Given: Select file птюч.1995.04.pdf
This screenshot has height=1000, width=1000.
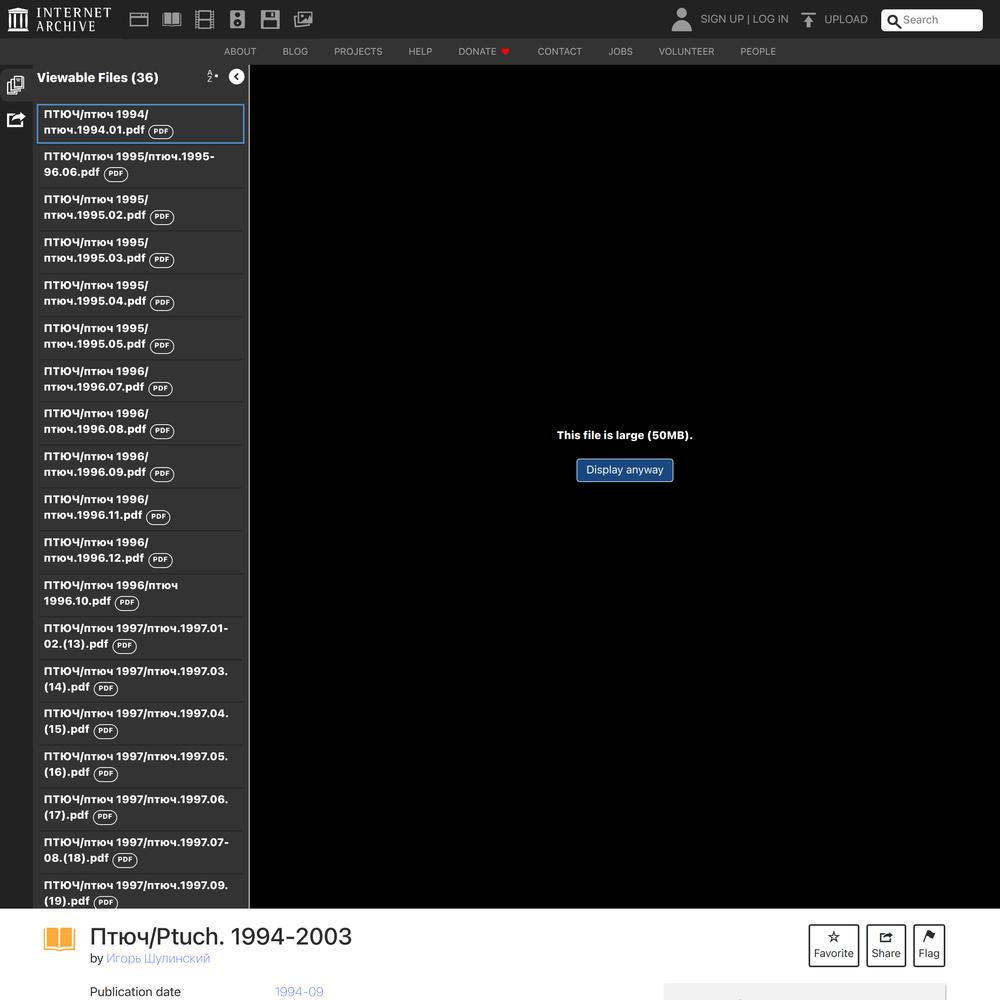Looking at the screenshot, I should pos(140,294).
